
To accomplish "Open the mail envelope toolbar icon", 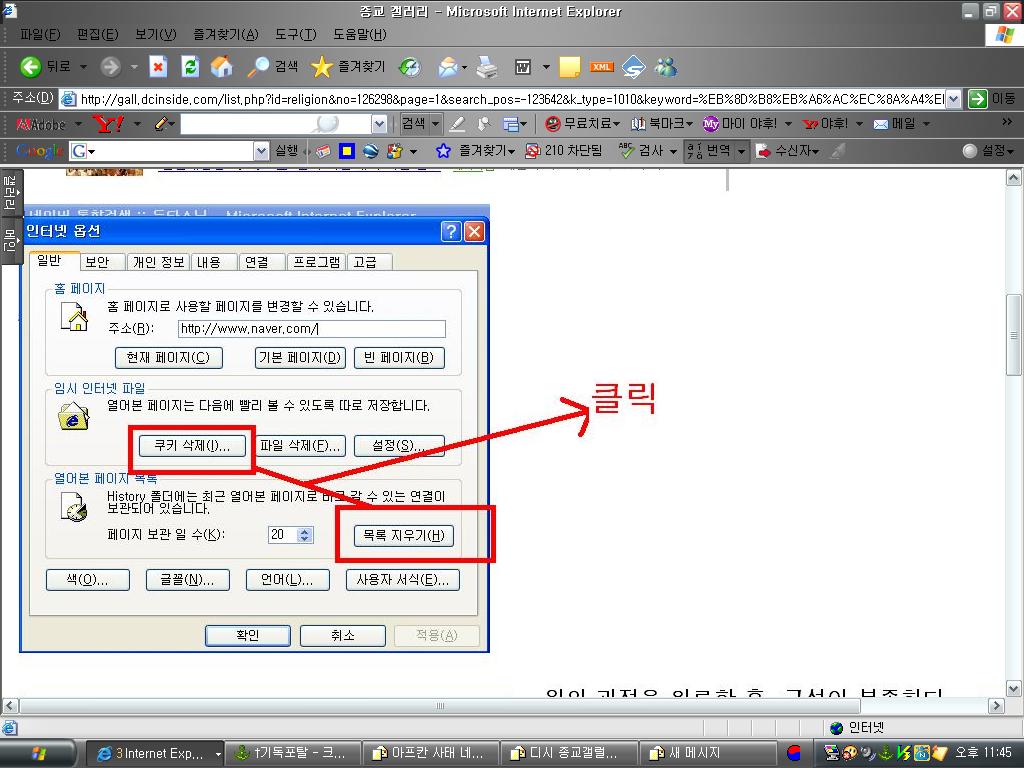I will 448,67.
